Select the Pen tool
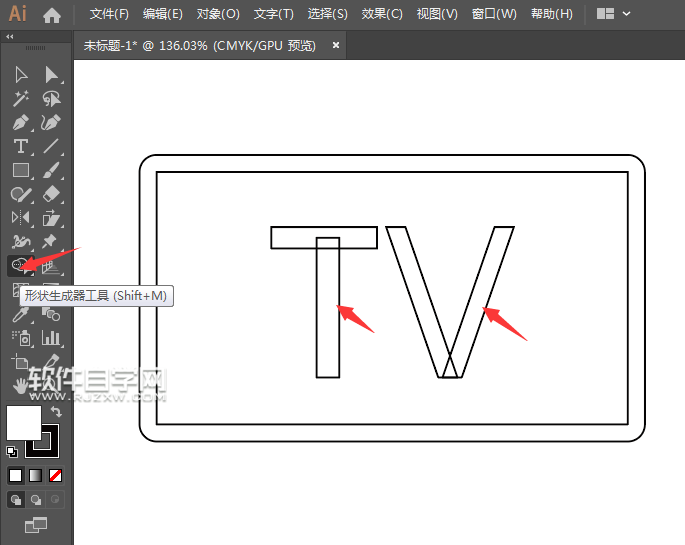685x545 pixels. [21, 123]
